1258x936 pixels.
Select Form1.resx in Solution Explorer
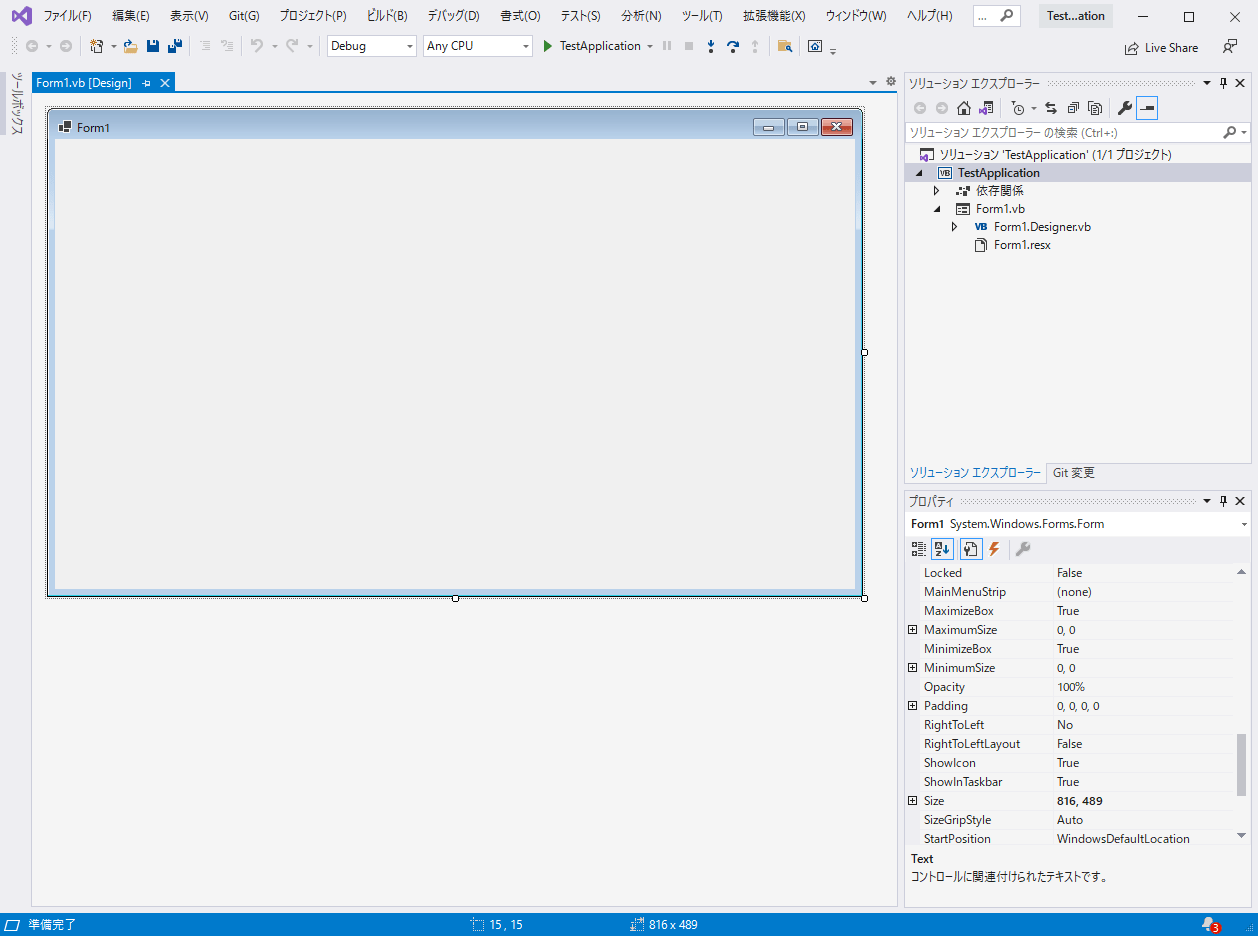pos(1023,244)
